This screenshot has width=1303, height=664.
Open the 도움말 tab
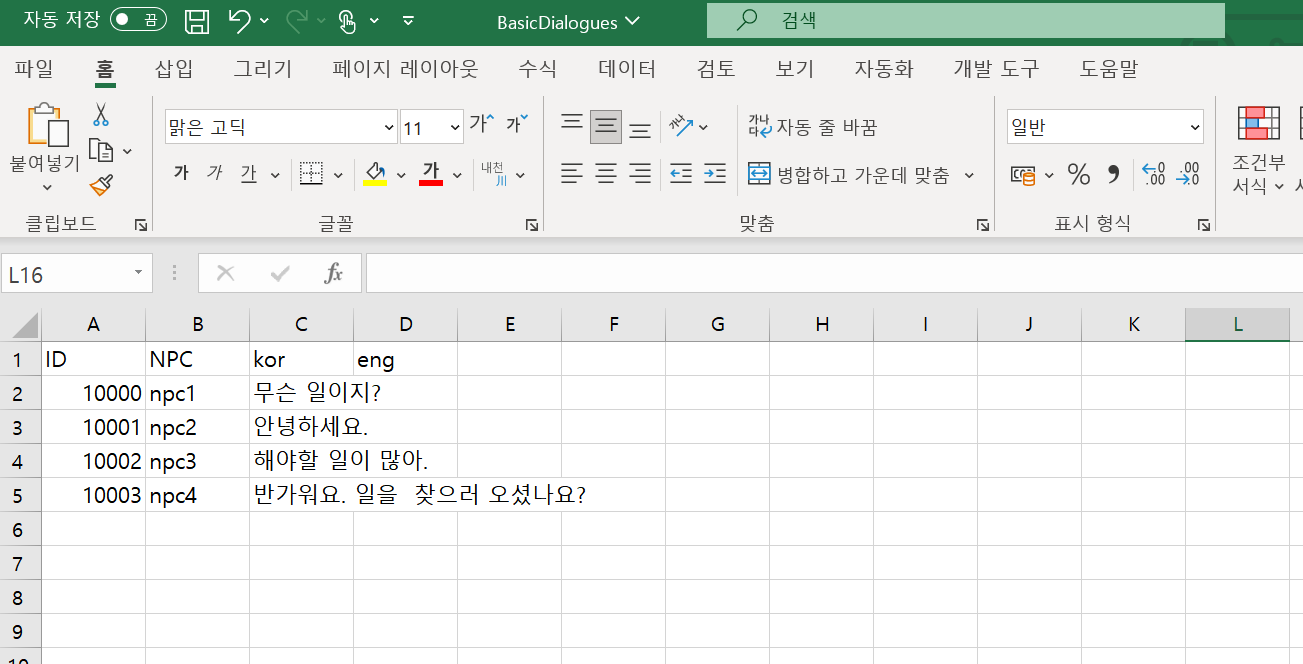coord(1109,69)
